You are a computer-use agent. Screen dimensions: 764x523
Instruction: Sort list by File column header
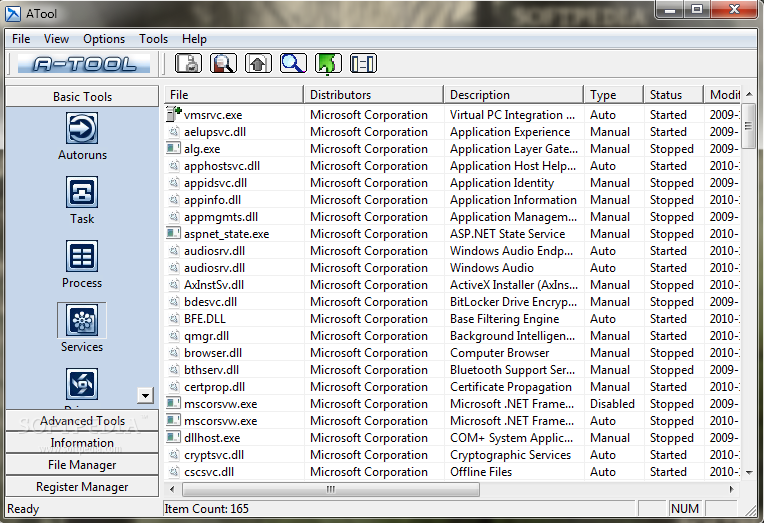tap(234, 95)
